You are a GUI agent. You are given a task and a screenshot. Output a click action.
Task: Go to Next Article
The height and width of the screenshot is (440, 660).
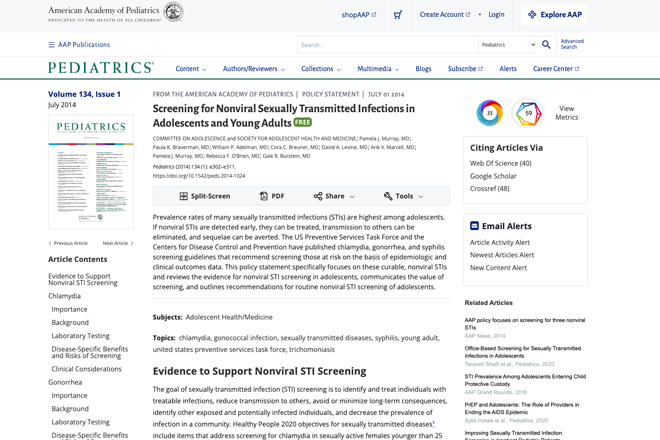pyautogui.click(x=118, y=243)
